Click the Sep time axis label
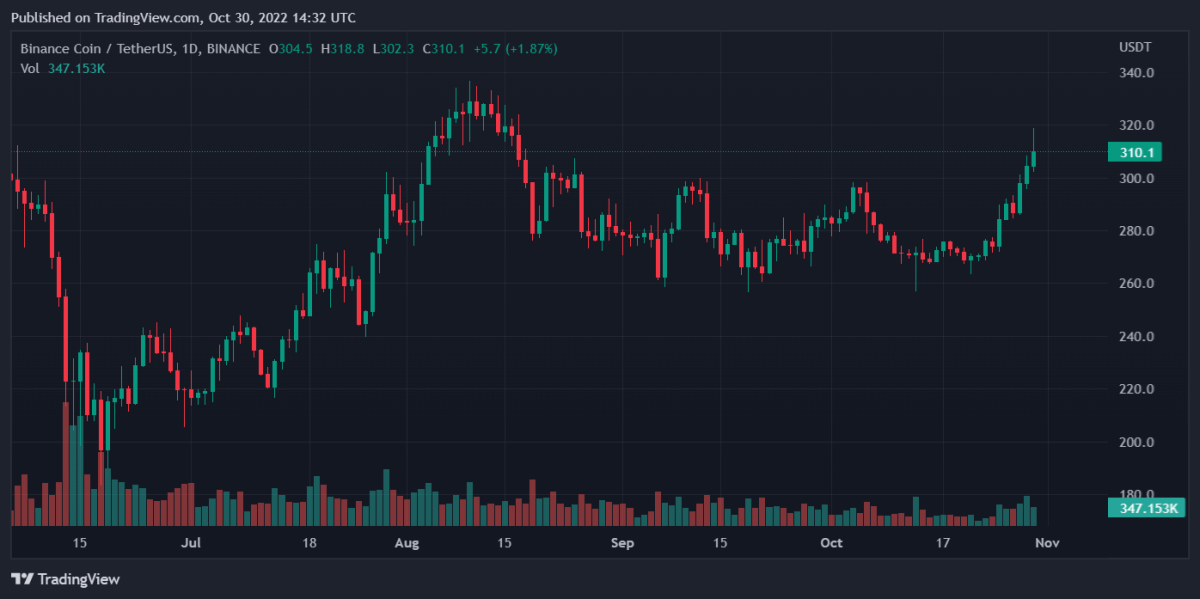 pyautogui.click(x=623, y=543)
